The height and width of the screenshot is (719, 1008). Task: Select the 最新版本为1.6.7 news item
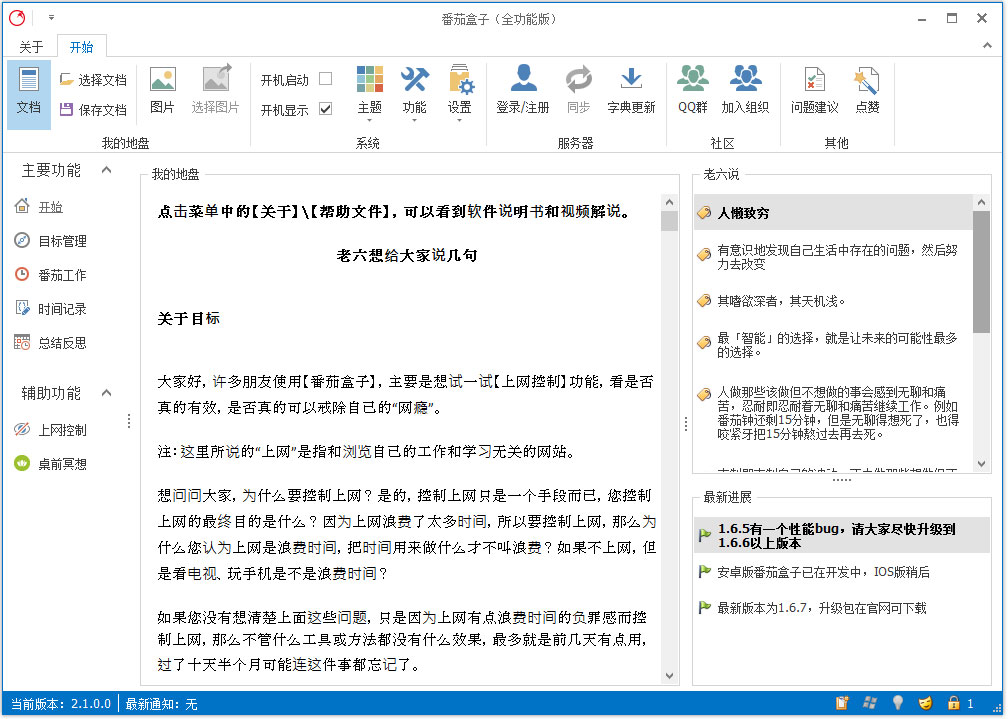pyautogui.click(x=842, y=608)
